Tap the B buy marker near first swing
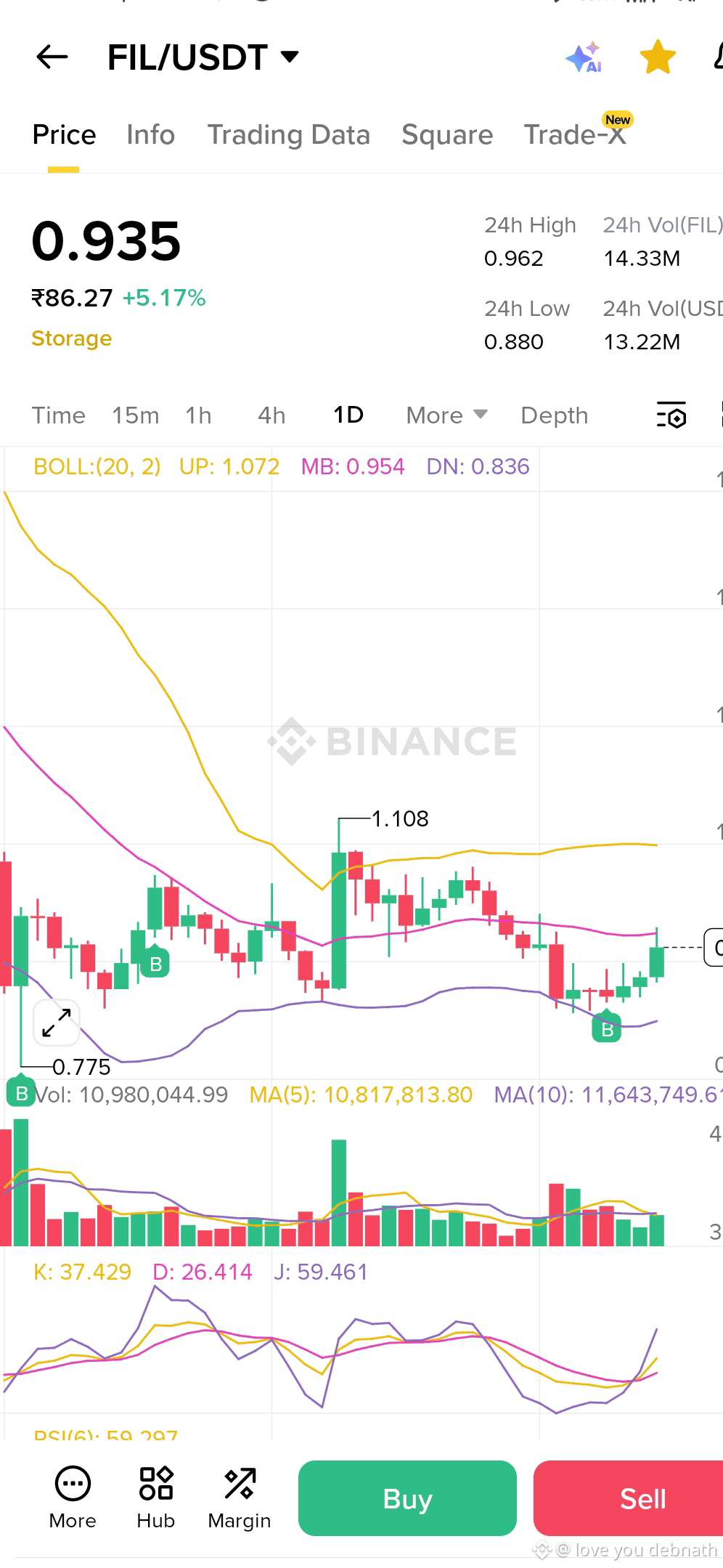The width and height of the screenshot is (723, 1568). (x=155, y=962)
